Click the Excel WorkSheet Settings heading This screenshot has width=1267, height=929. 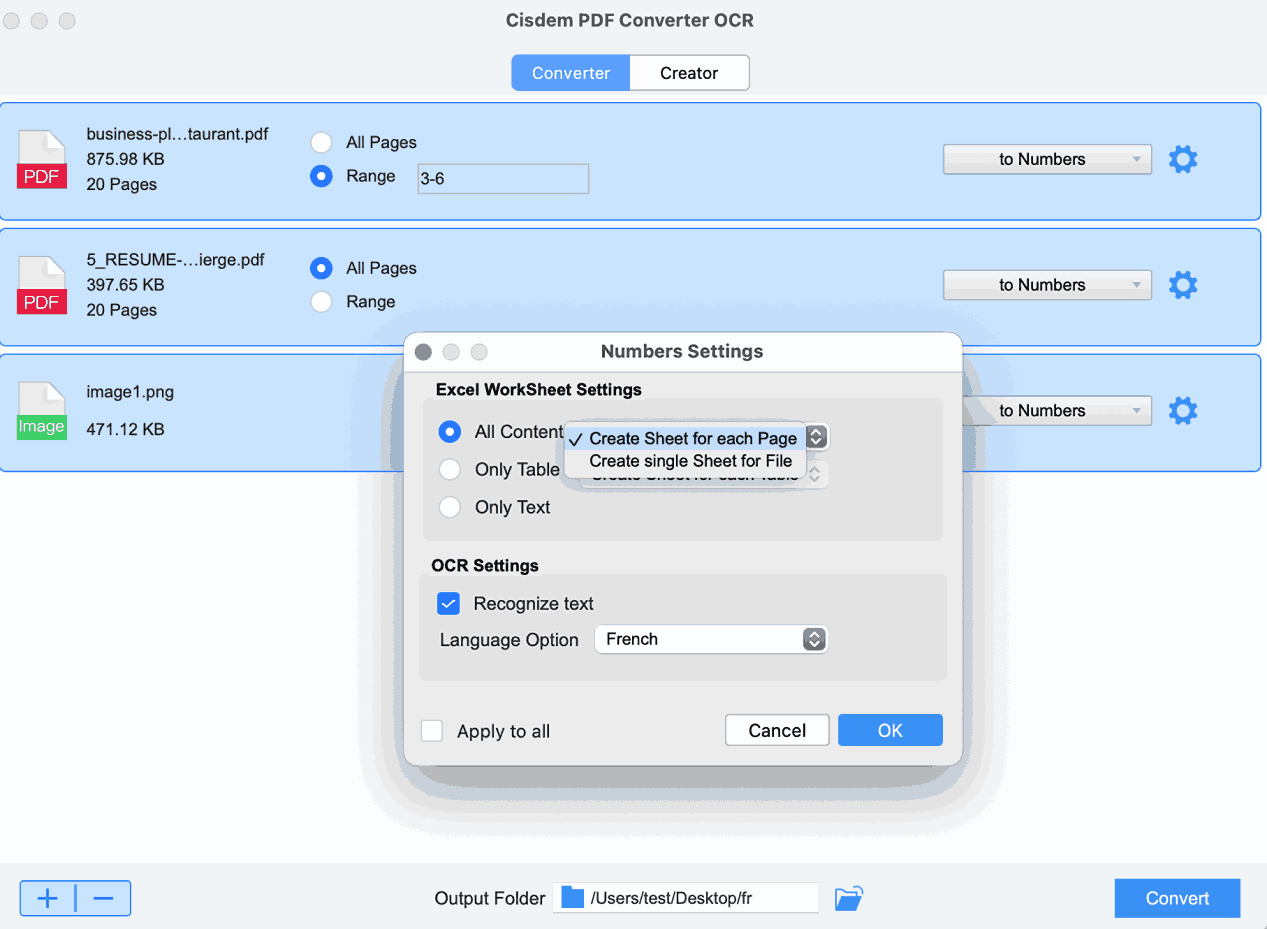click(539, 389)
